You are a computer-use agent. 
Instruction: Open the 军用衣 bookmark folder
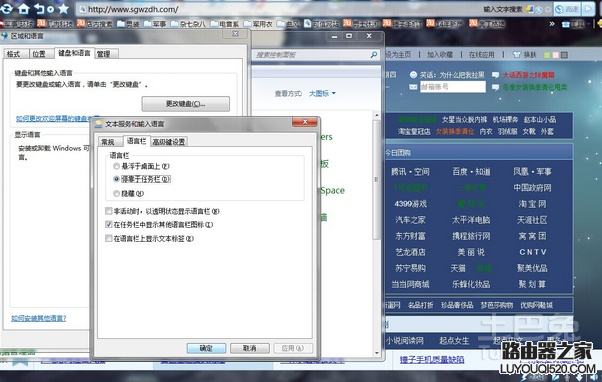click(x=258, y=24)
